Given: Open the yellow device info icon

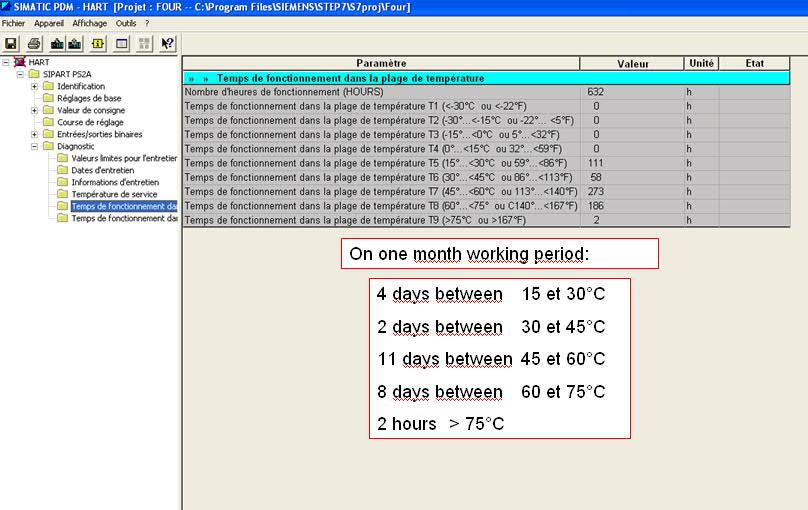Looking at the screenshot, I should pyautogui.click(x=98, y=44).
